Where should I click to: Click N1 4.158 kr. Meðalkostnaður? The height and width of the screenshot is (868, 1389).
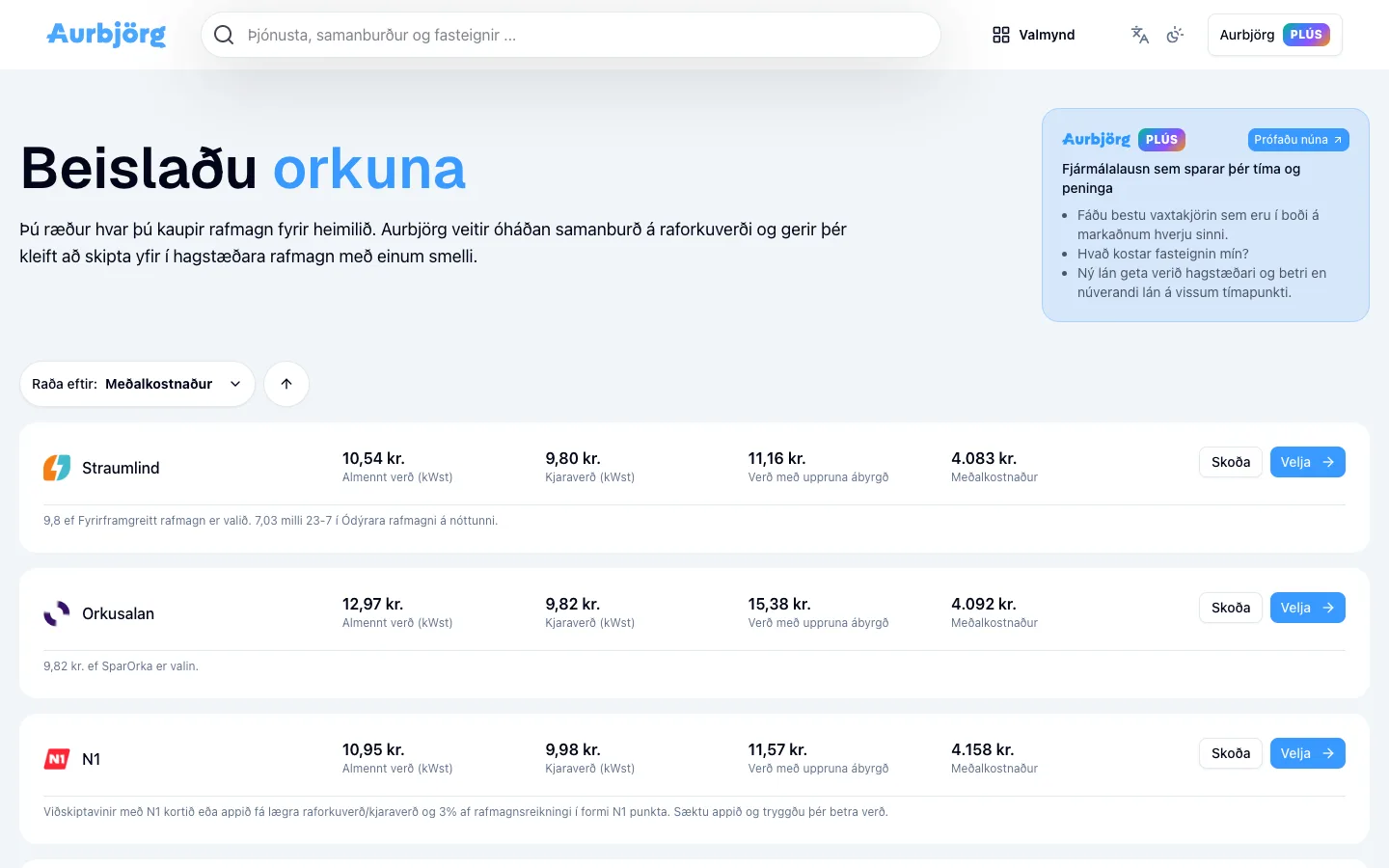point(994,758)
